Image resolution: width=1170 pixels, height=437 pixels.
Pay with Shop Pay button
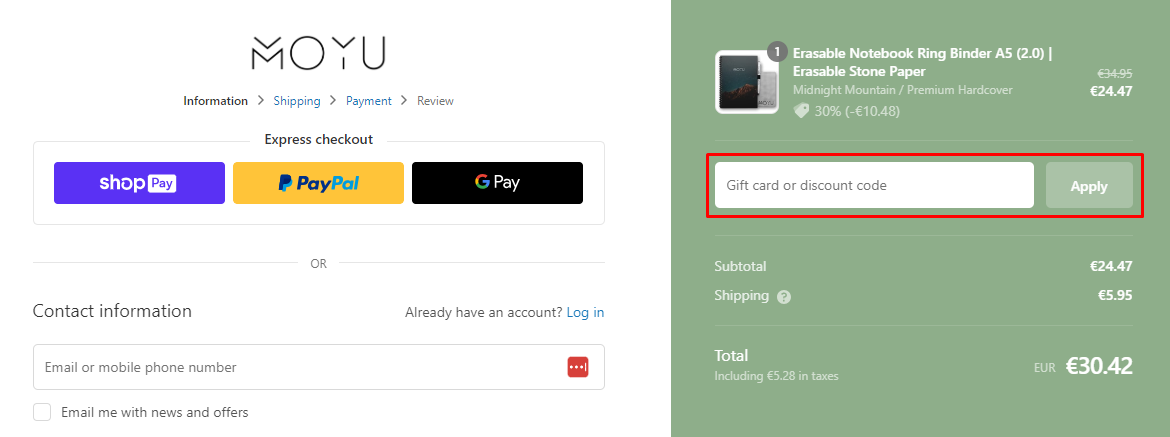pyautogui.click(x=140, y=183)
